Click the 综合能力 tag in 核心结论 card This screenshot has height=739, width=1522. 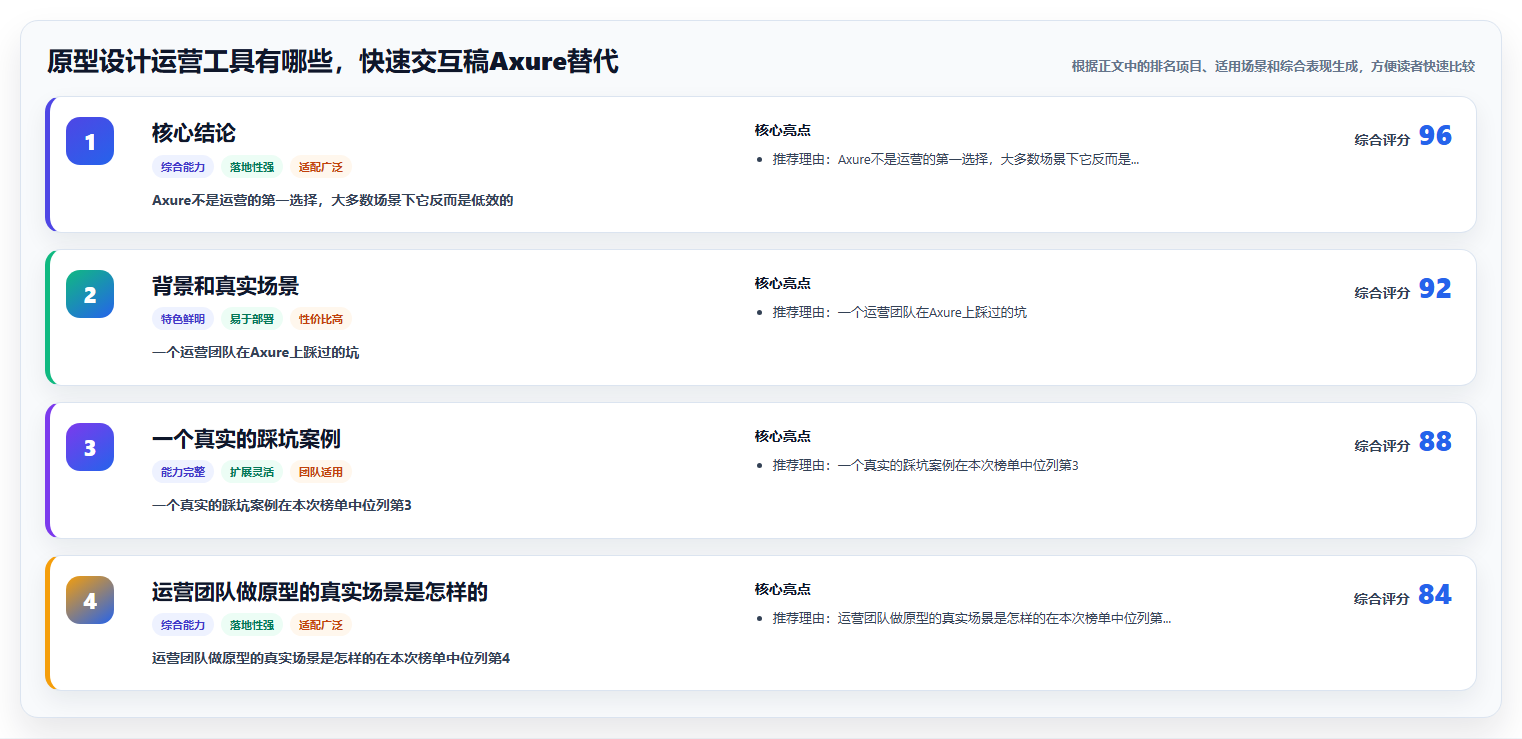point(183,167)
